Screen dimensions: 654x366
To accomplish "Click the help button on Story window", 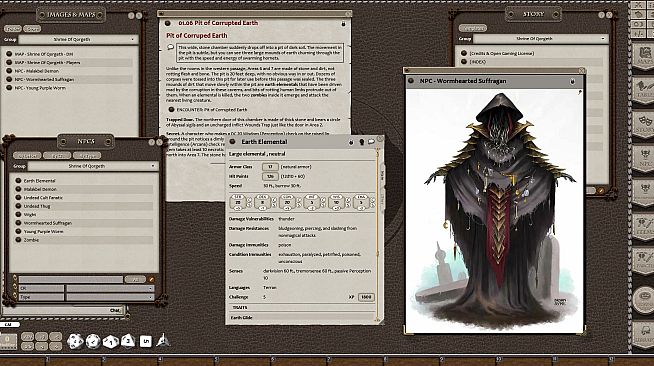I will coord(601,15).
